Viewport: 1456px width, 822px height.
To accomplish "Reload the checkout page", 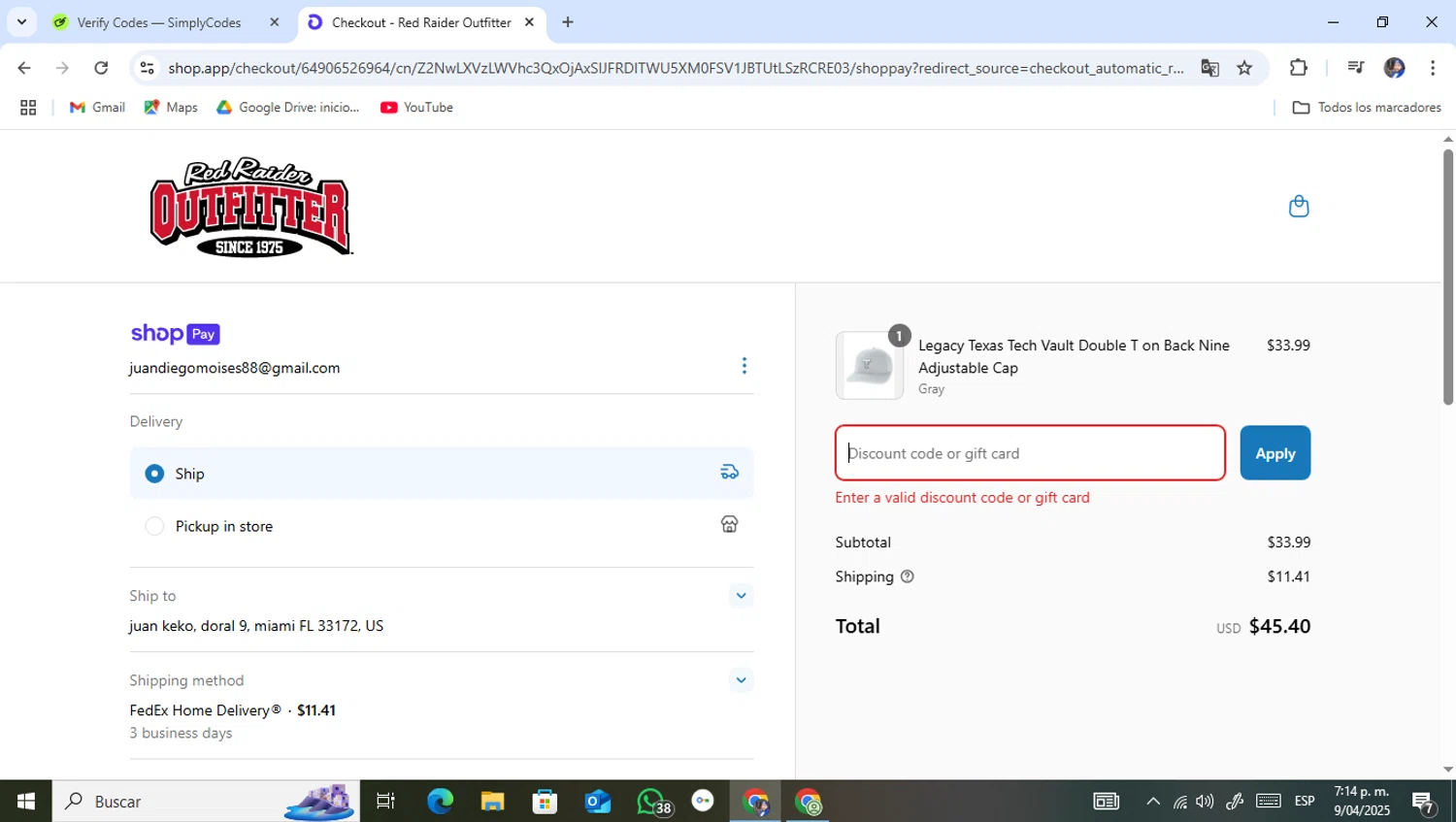I will tap(101, 68).
